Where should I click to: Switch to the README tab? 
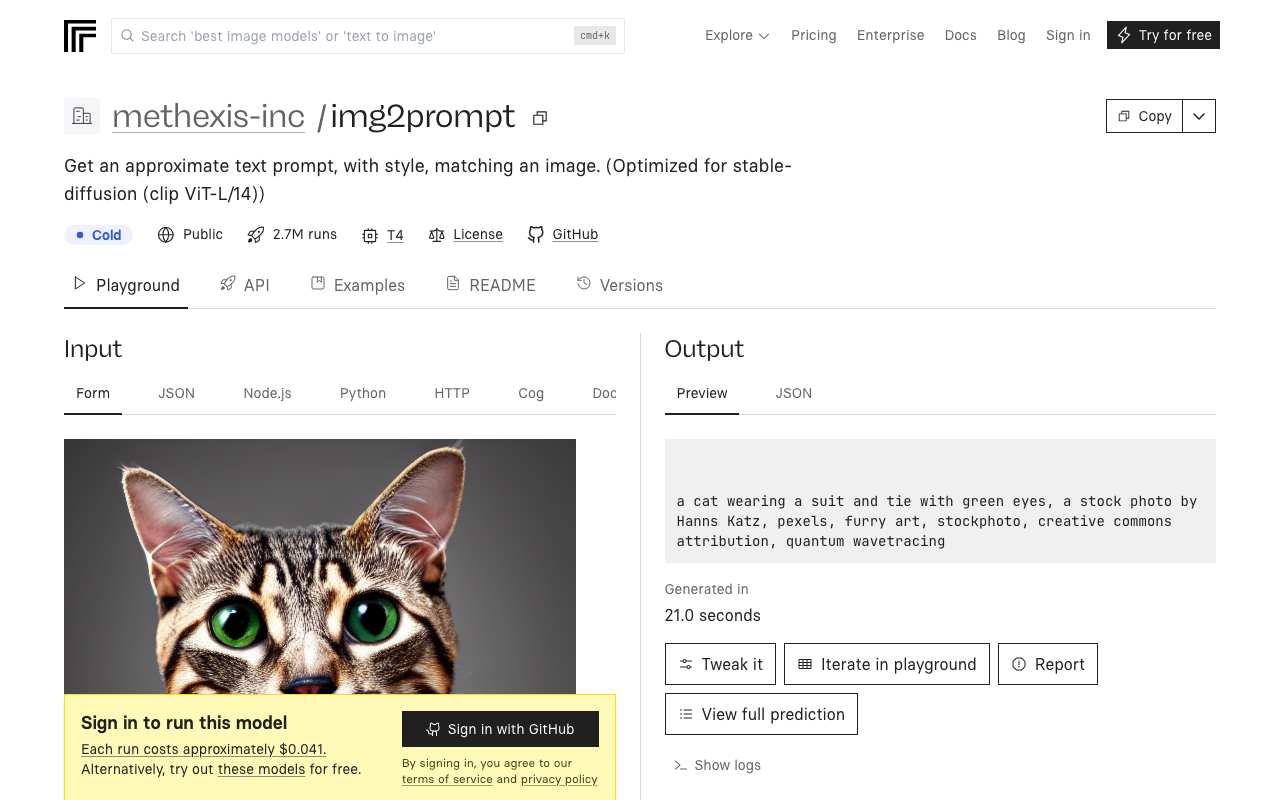tap(491, 285)
